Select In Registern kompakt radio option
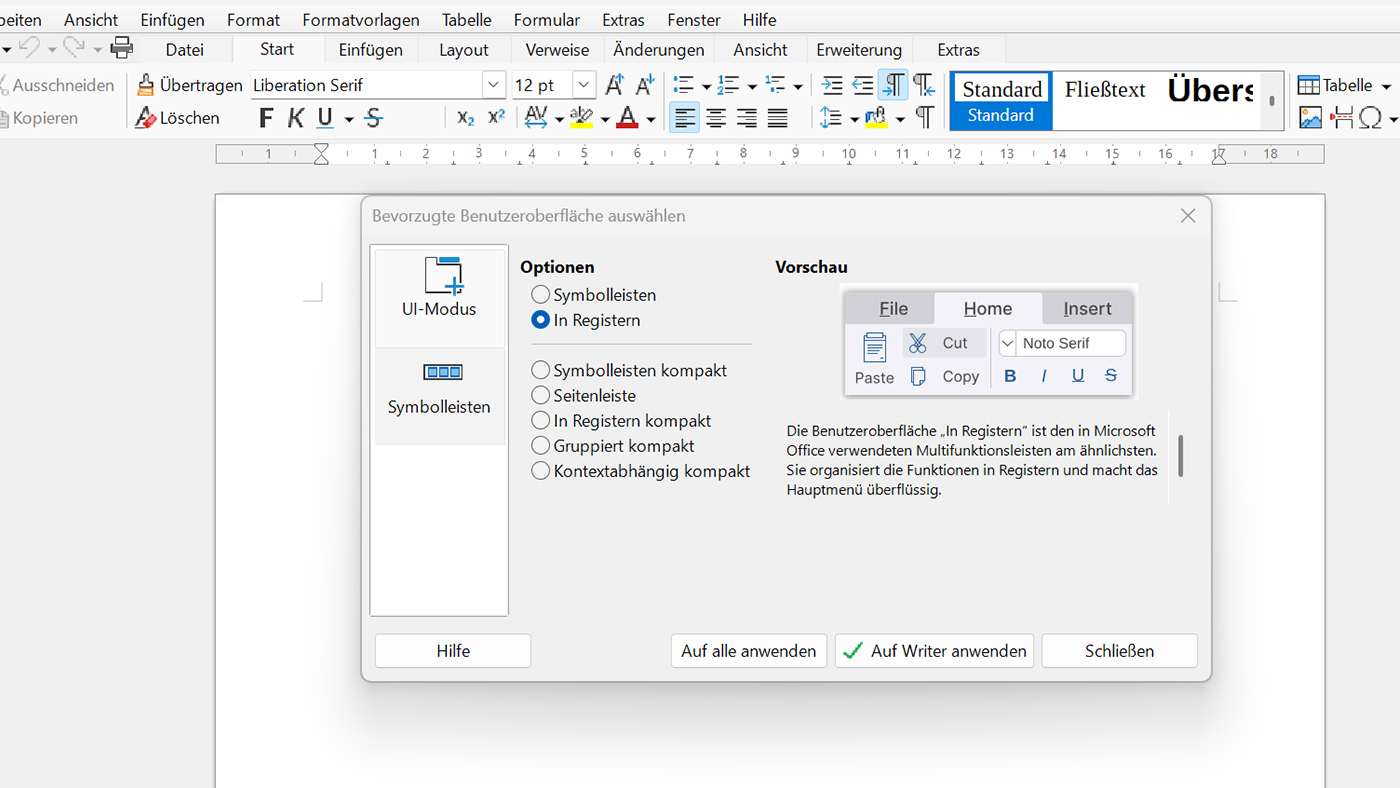The width and height of the screenshot is (1400, 788). tap(622, 421)
